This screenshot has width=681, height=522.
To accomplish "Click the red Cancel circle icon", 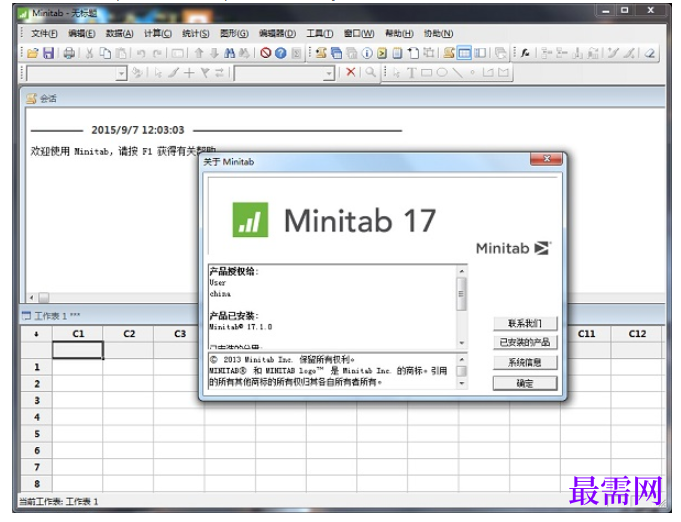I will point(266,53).
